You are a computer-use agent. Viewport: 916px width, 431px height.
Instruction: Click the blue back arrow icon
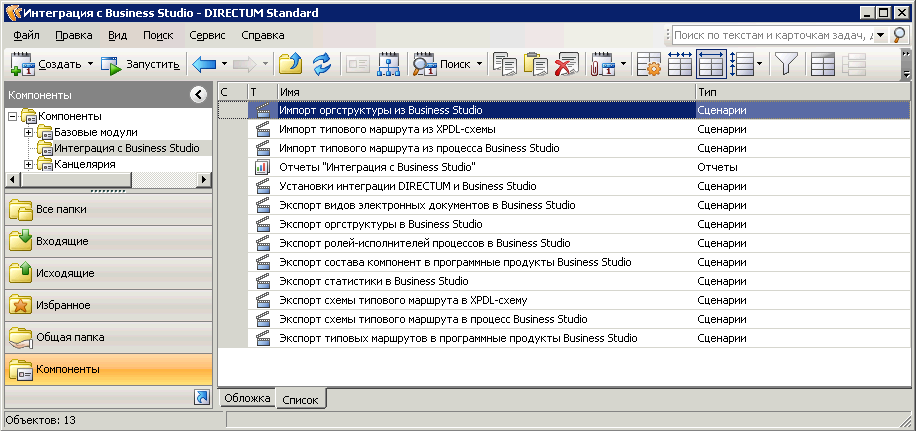[x=204, y=65]
